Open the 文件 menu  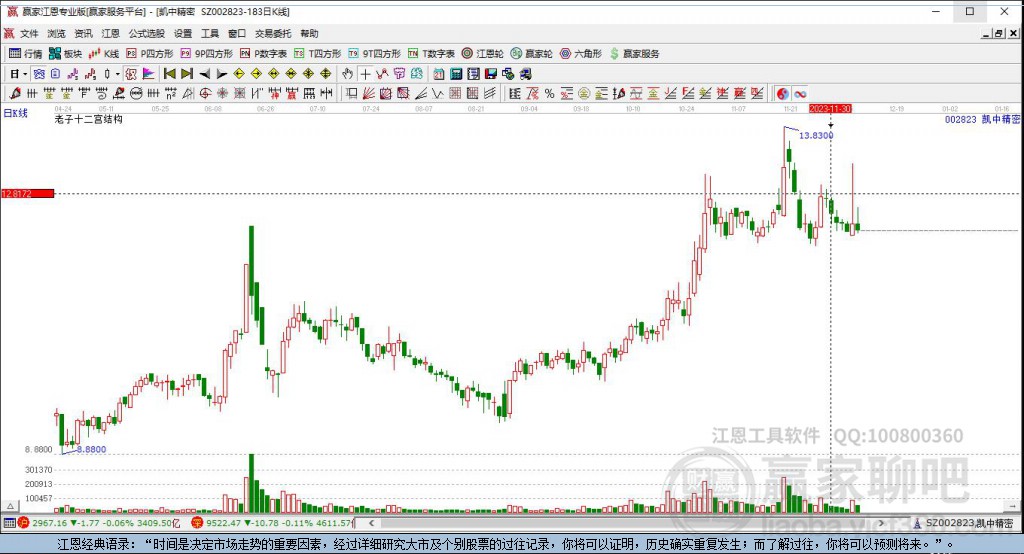pos(29,33)
